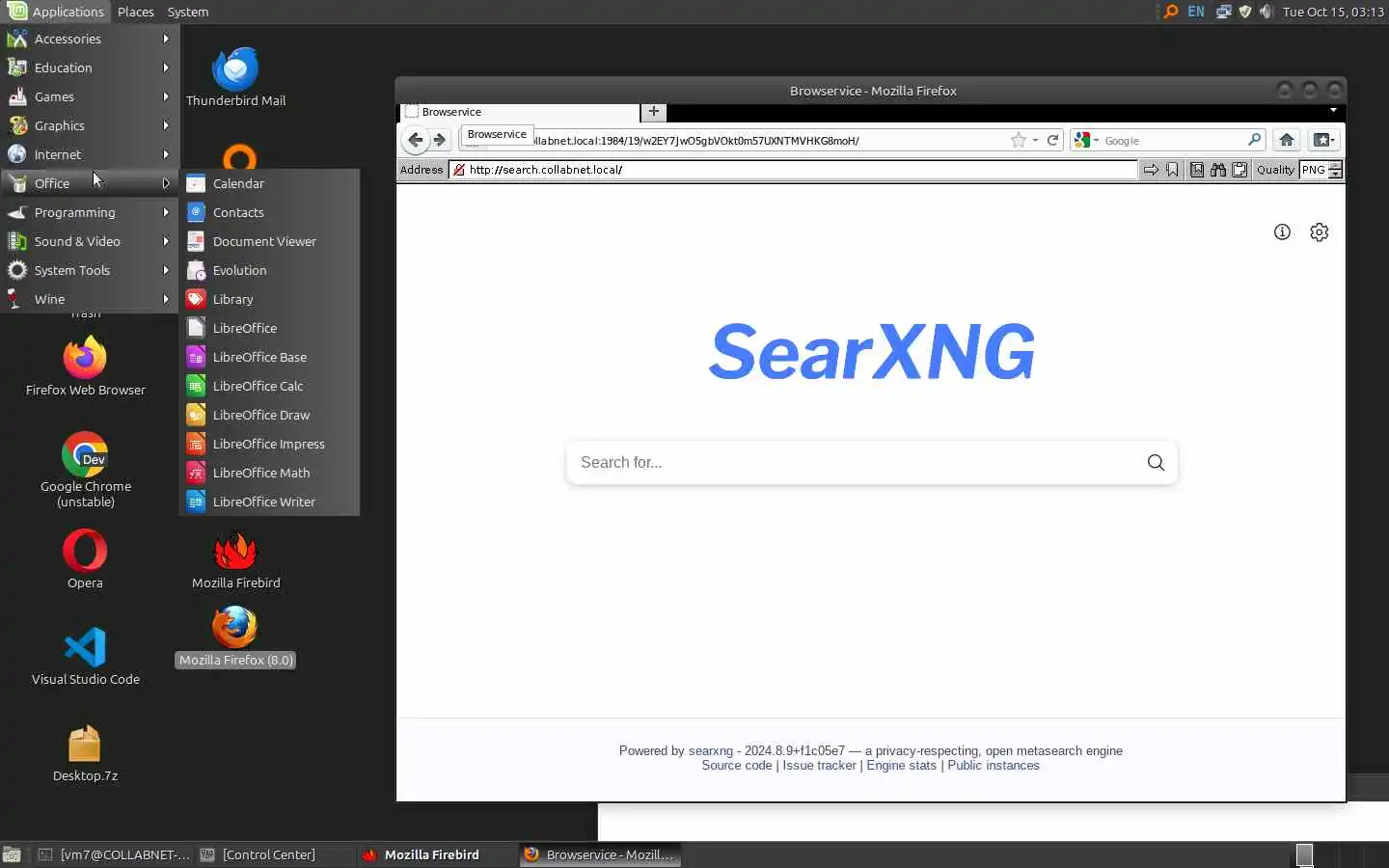
Task: Expand the System Tools submenu
Action: pyautogui.click(x=90, y=270)
